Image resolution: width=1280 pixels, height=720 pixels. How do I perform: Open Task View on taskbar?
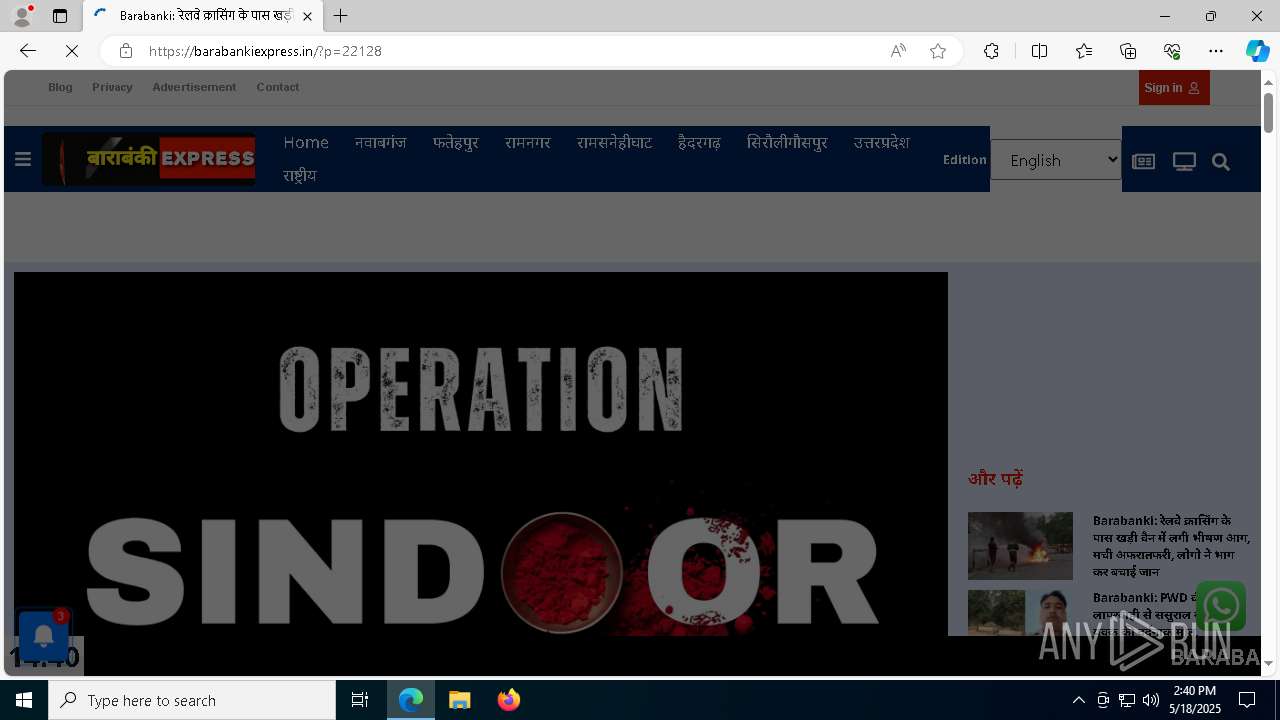[360, 700]
